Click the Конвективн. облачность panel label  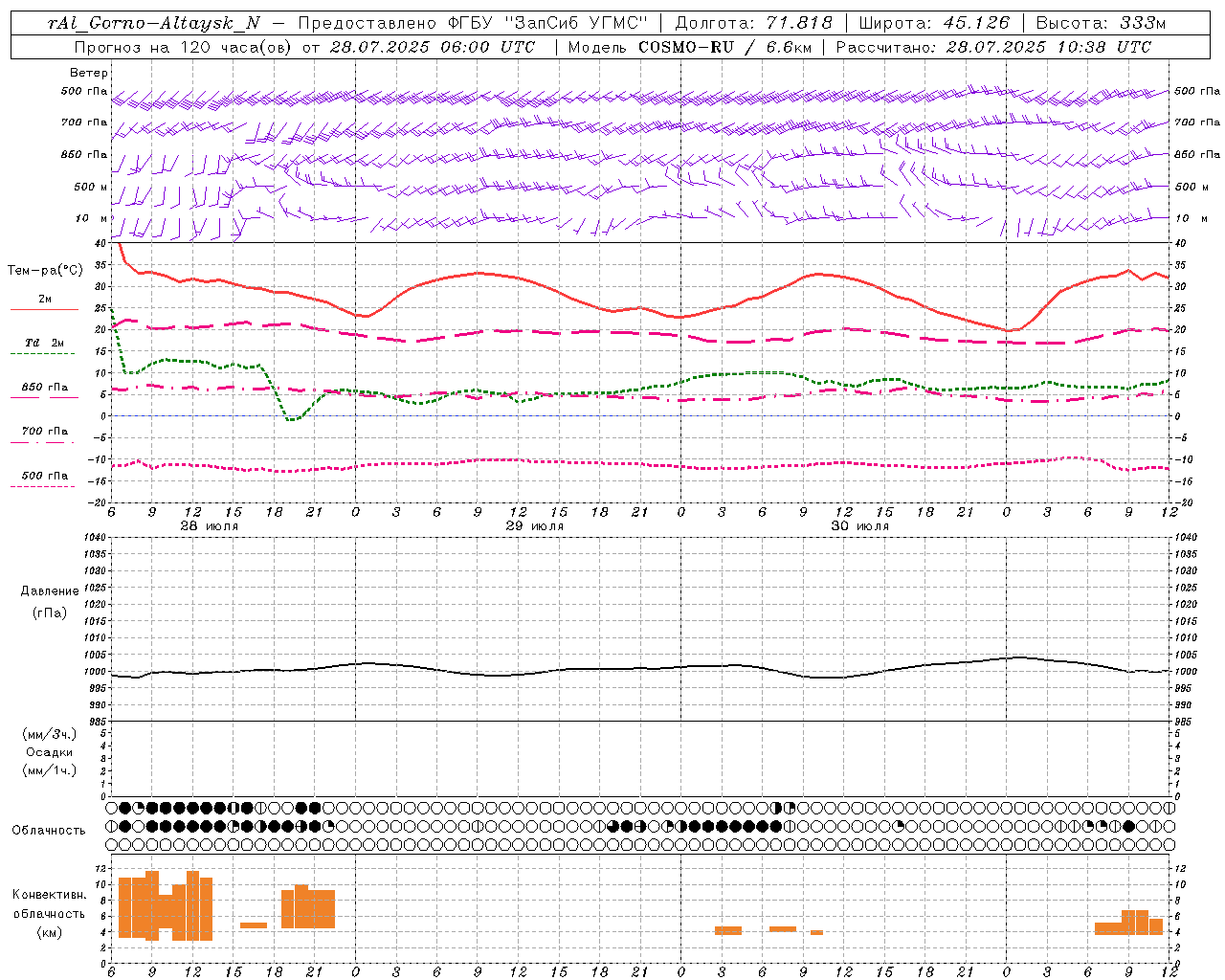(x=49, y=904)
